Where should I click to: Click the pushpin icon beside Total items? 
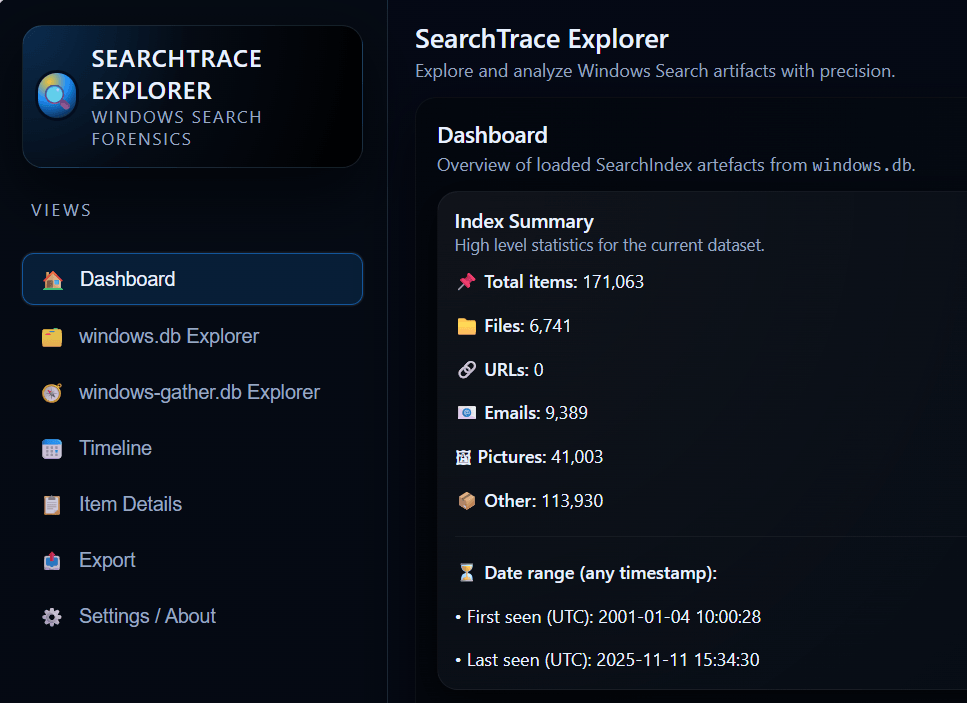pos(466,282)
